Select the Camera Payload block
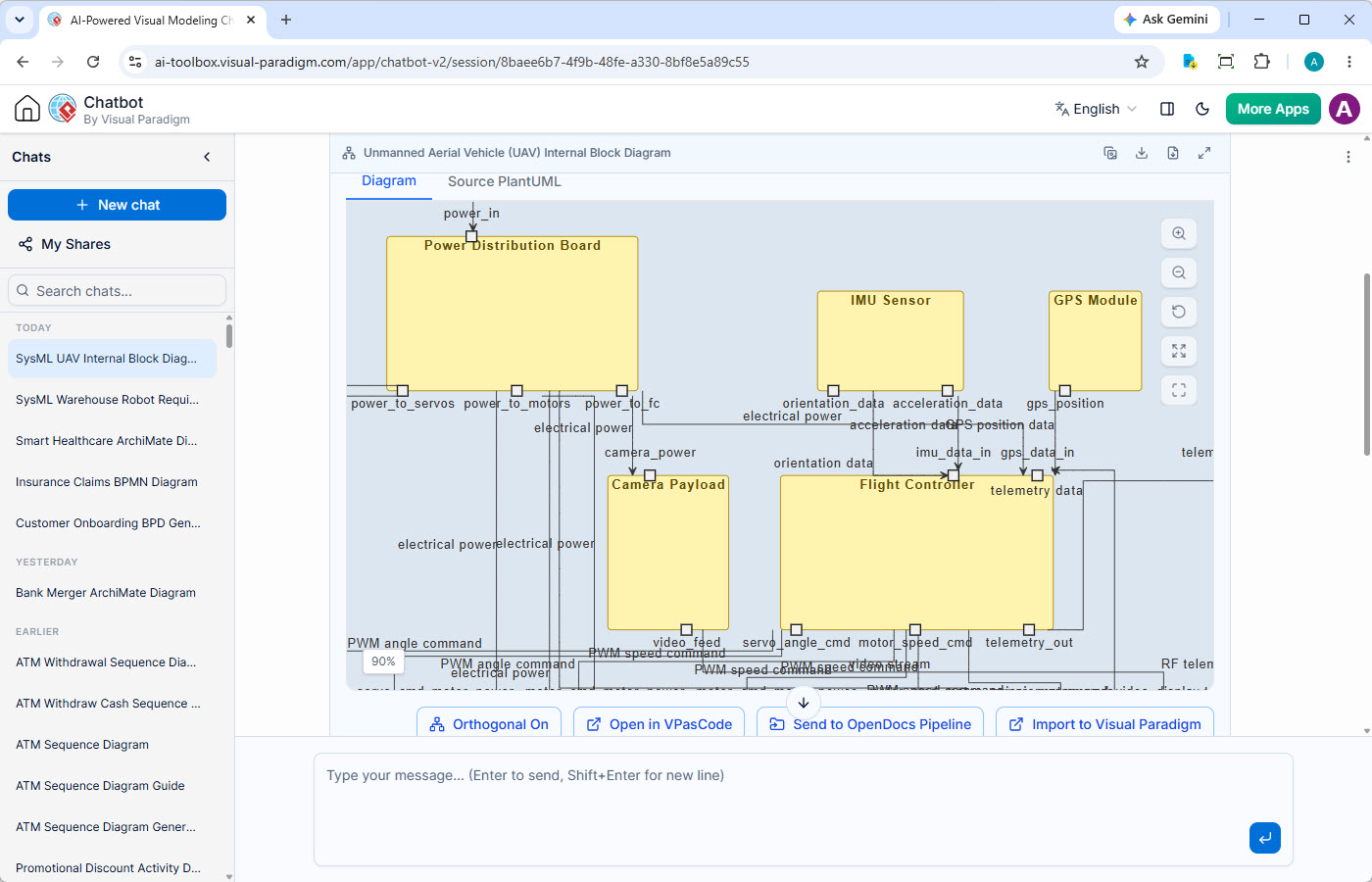The image size is (1372, 882). point(668,553)
